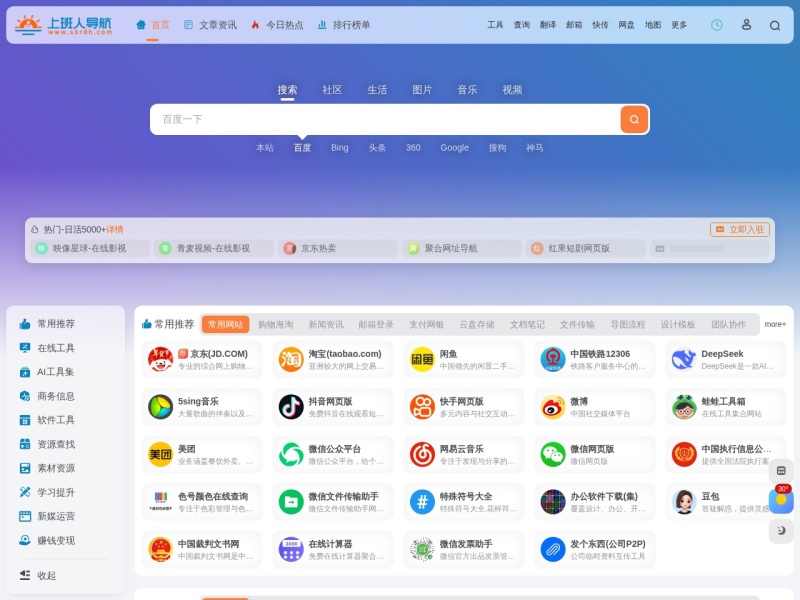800x600 pixels.
Task: Open 京东热卖 hot link
Action: (338, 248)
